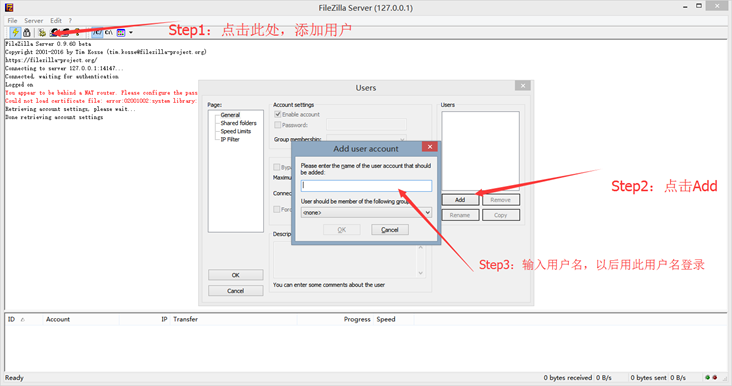Click the Add button under Users list
Image resolution: width=732 pixels, height=386 pixels.
tap(460, 200)
